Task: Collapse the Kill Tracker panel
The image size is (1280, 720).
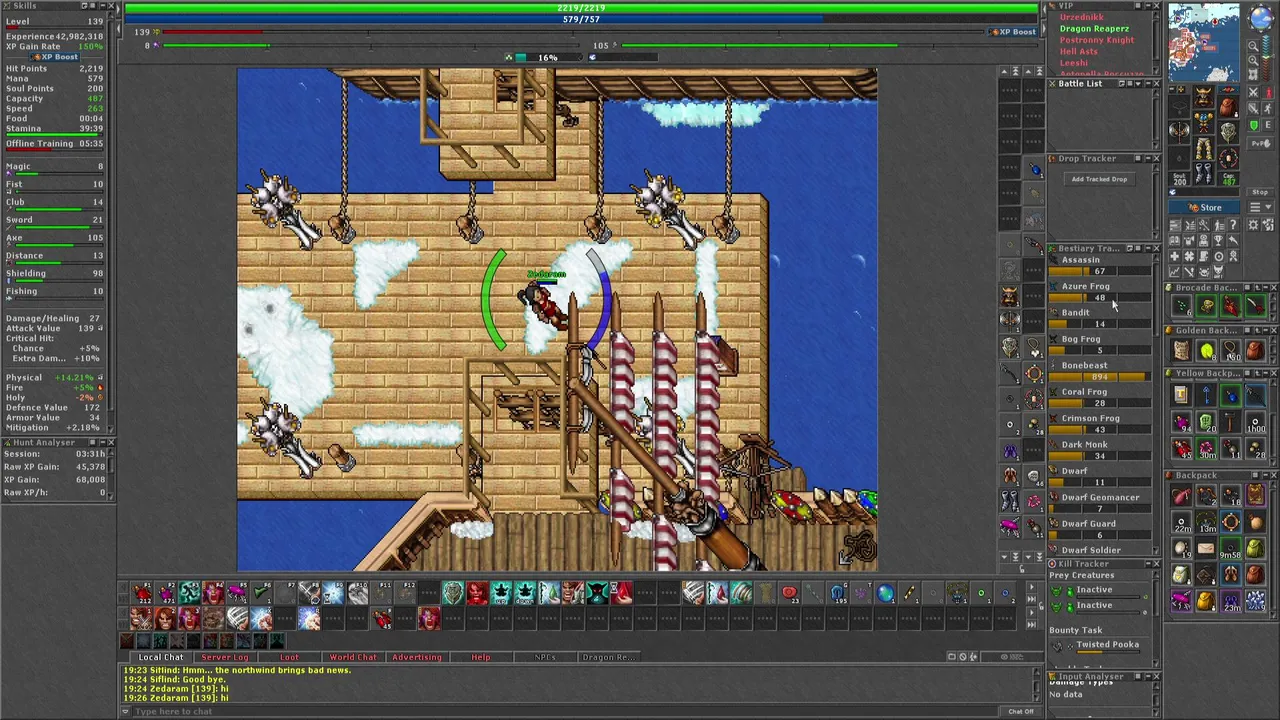Action: click(1148, 564)
